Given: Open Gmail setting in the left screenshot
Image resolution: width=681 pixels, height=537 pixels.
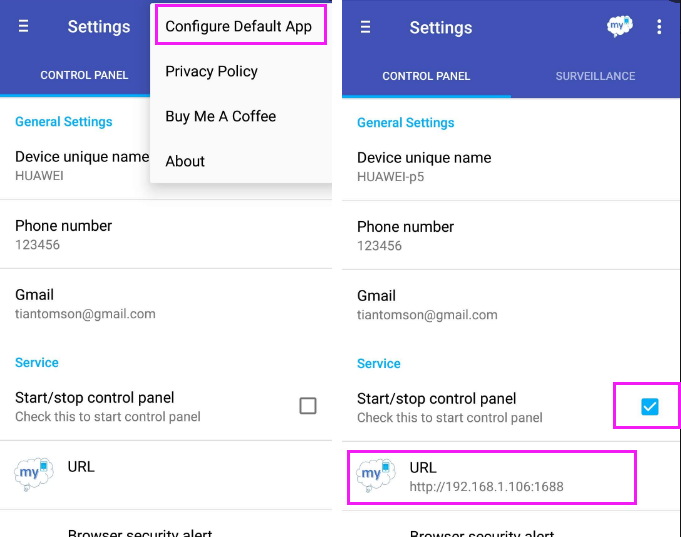Looking at the screenshot, I should 85,303.
